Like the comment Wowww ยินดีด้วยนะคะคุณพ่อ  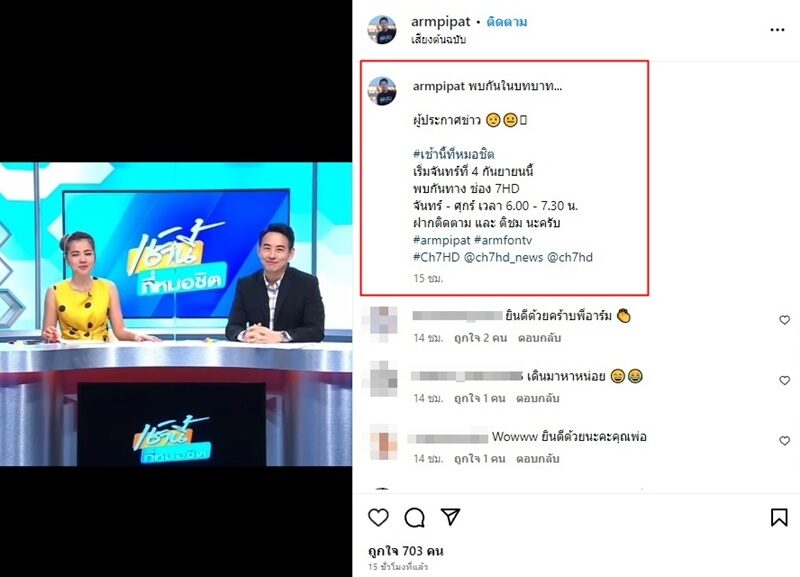[784, 440]
